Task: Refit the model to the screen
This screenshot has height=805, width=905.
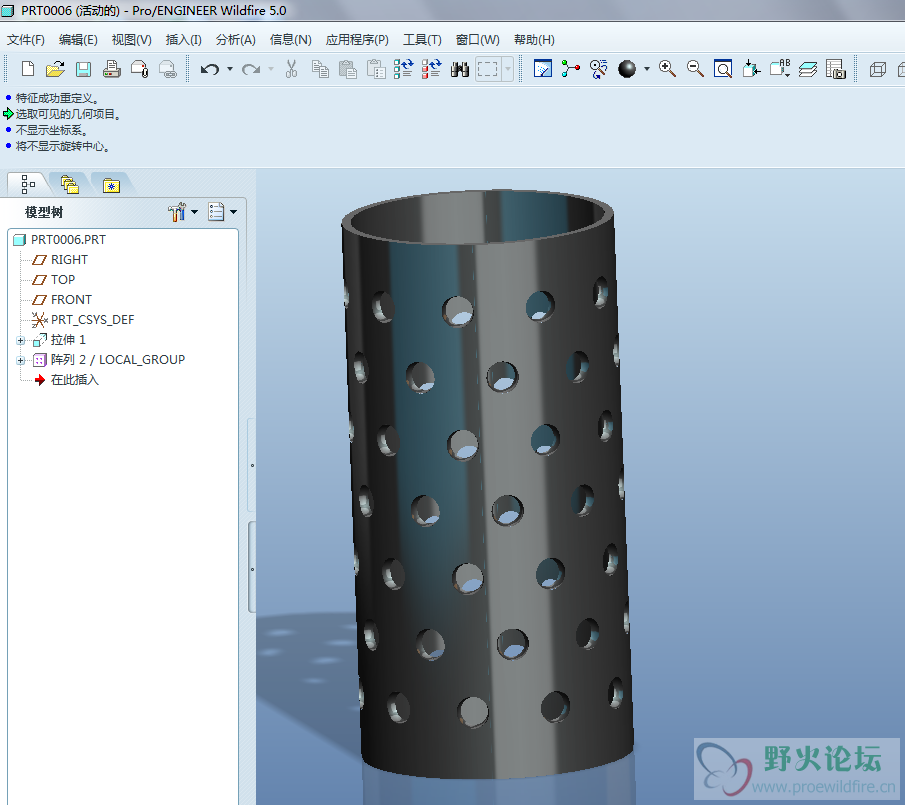Action: (x=723, y=69)
